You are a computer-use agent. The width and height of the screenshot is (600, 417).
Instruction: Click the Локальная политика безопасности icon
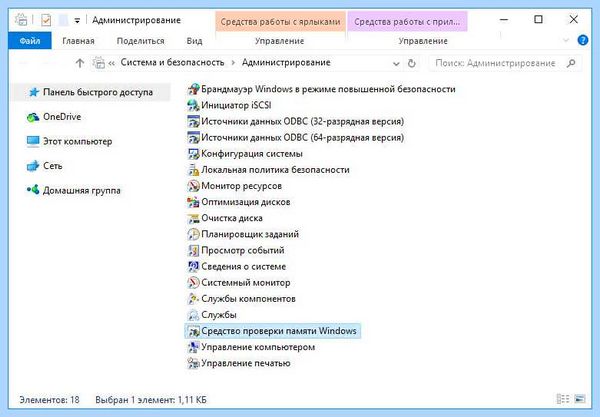[x=193, y=169]
